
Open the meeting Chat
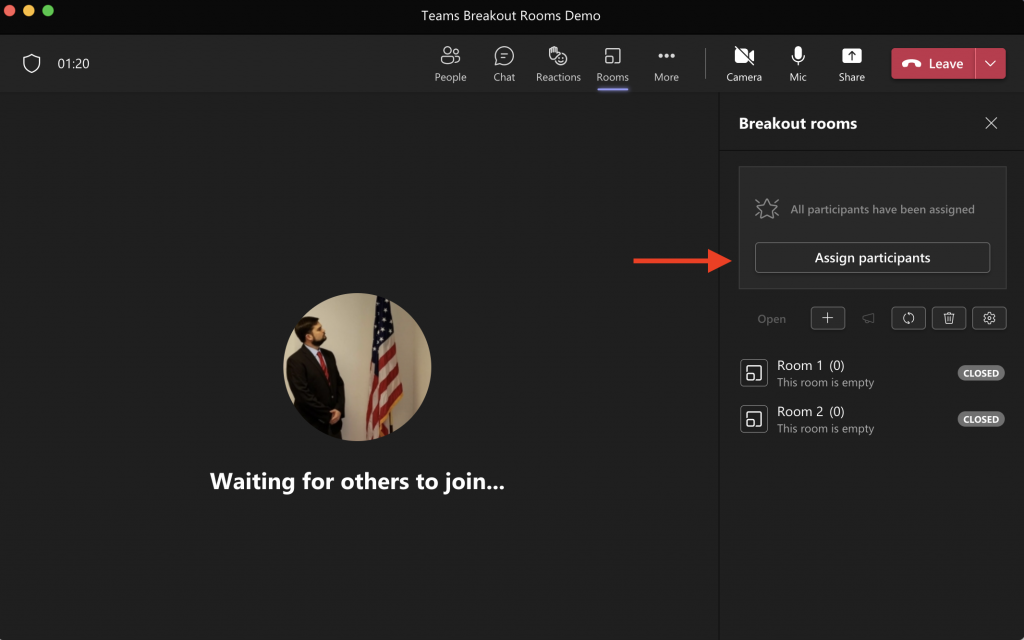[x=504, y=64]
